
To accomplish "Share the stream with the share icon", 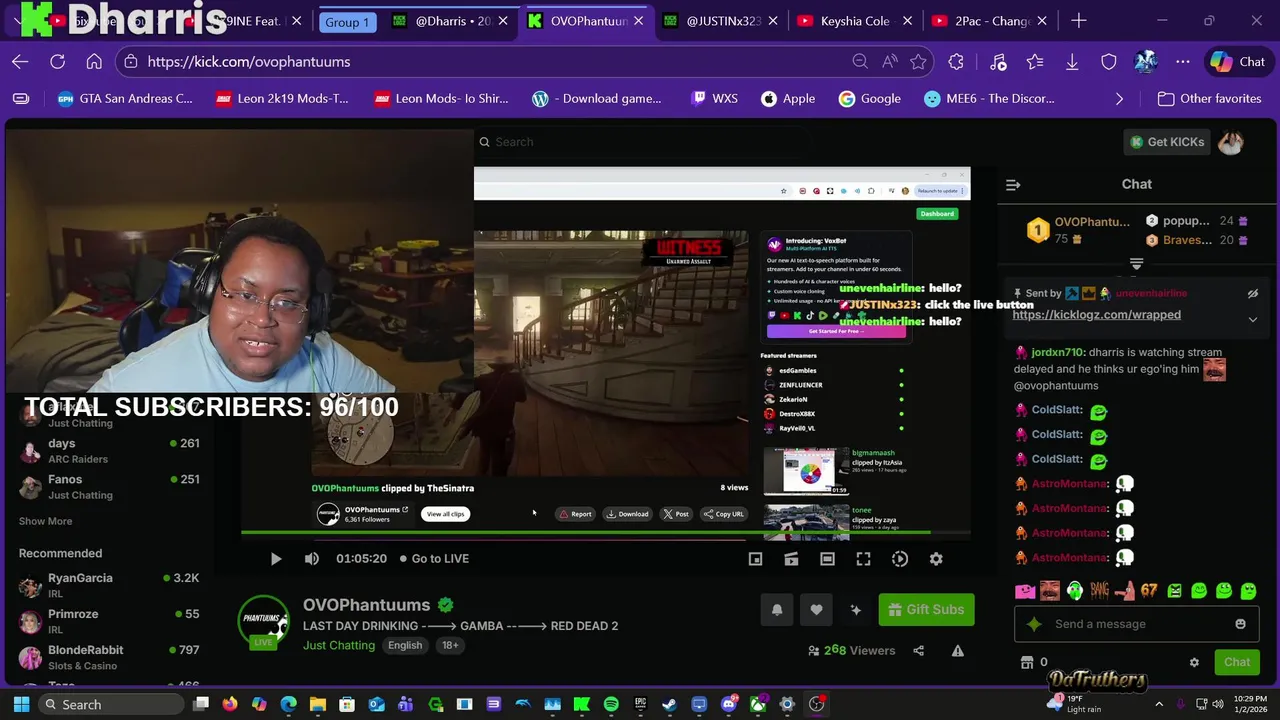I will click(x=919, y=651).
